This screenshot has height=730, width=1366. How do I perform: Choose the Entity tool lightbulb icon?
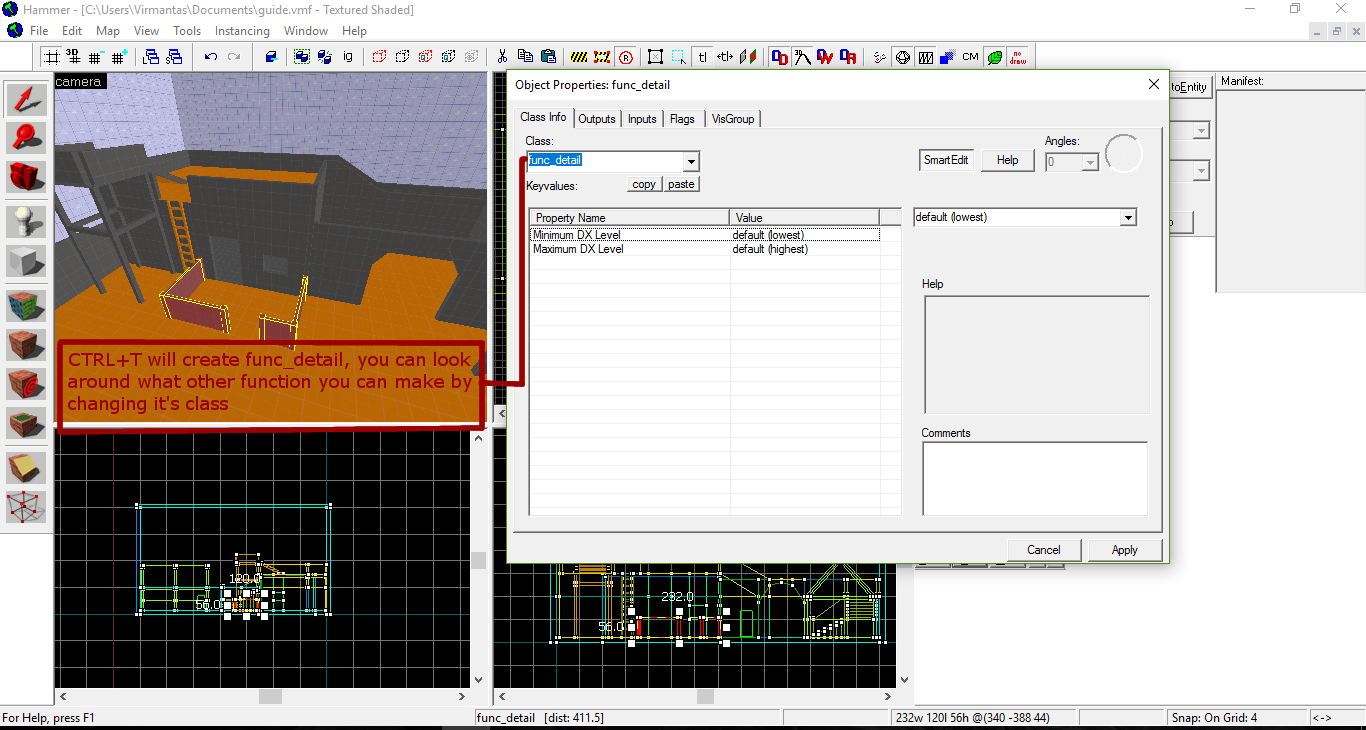pos(27,222)
